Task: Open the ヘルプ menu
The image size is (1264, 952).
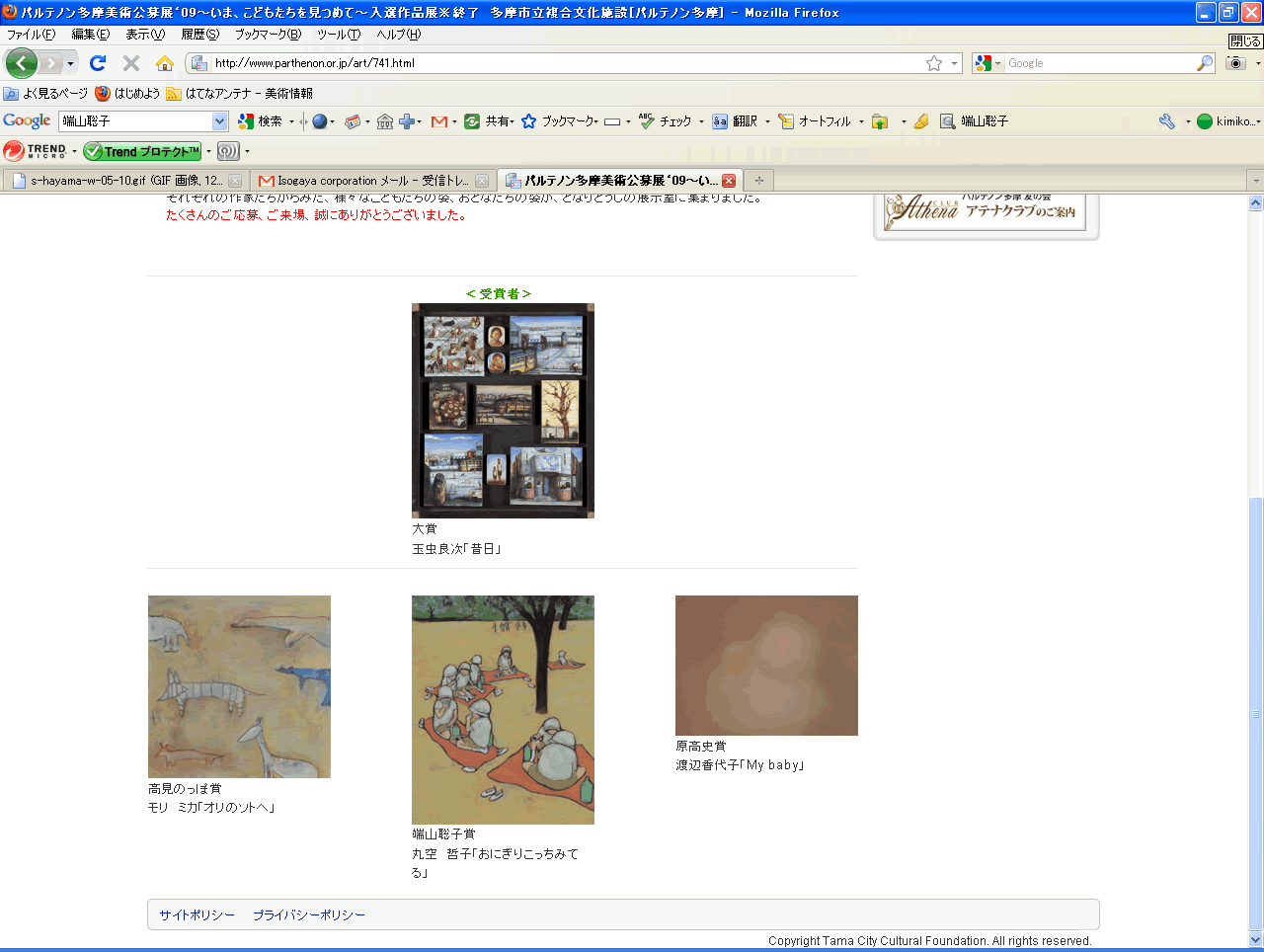Action: tap(398, 35)
